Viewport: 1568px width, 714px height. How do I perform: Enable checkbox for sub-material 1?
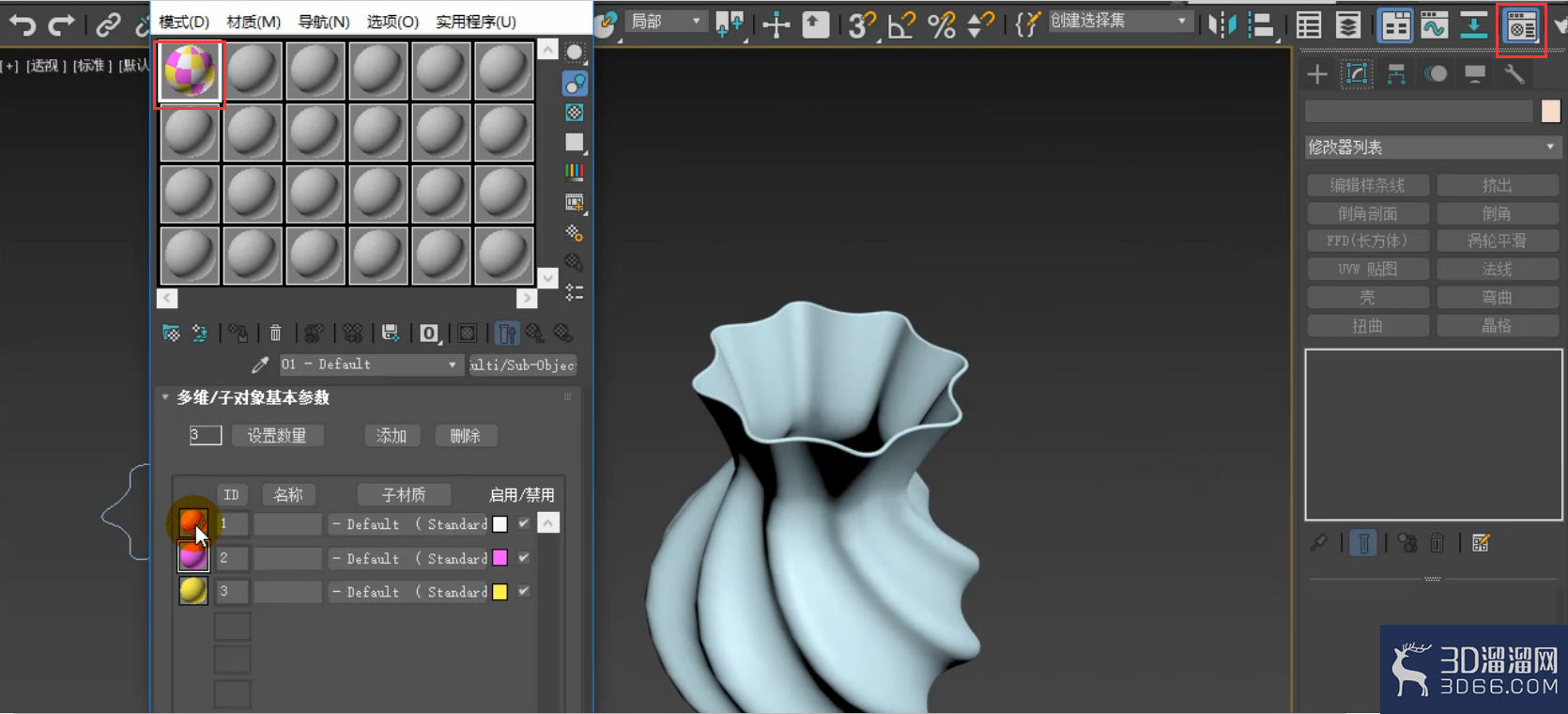pyautogui.click(x=524, y=523)
